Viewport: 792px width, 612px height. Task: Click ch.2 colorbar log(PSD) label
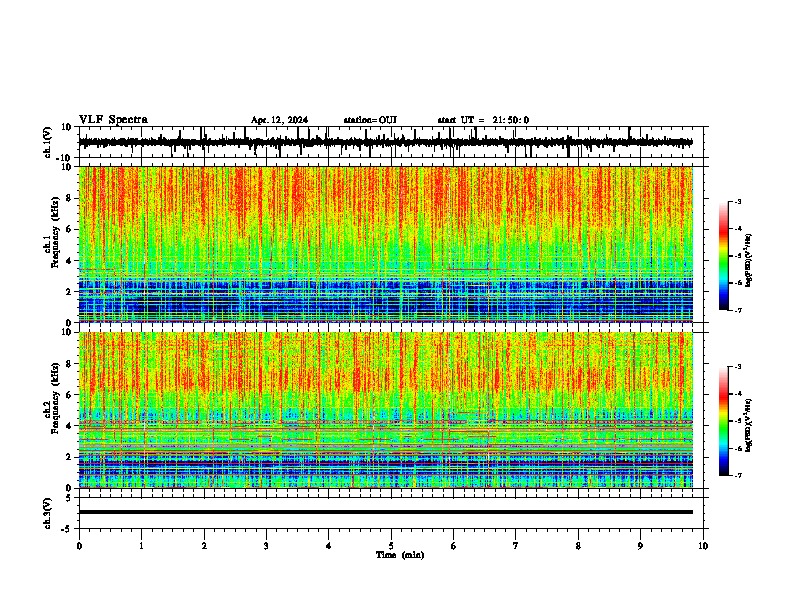748,425
